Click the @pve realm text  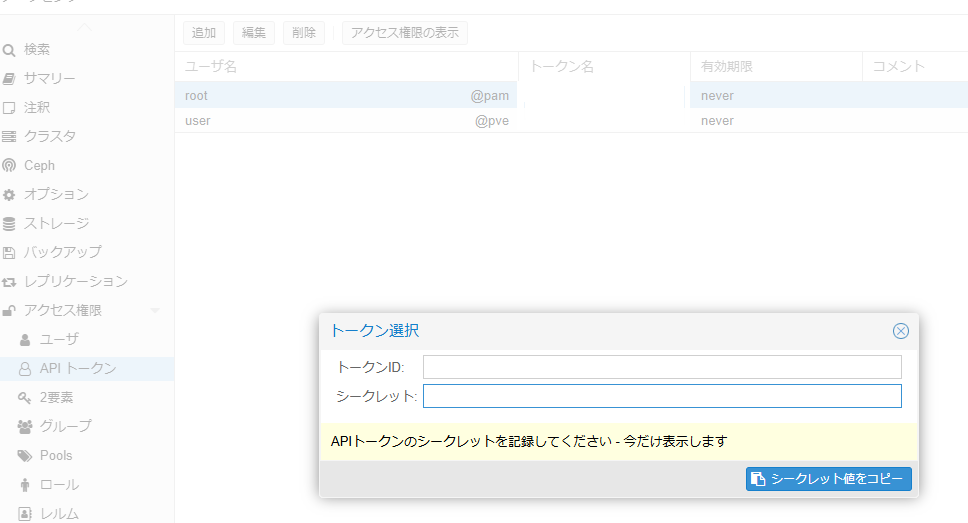pos(491,121)
